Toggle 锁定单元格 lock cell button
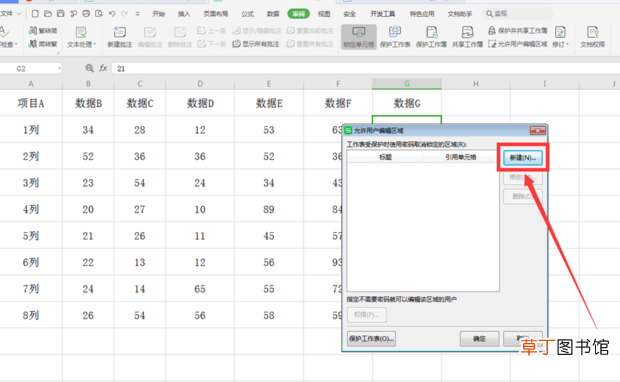 click(x=359, y=37)
